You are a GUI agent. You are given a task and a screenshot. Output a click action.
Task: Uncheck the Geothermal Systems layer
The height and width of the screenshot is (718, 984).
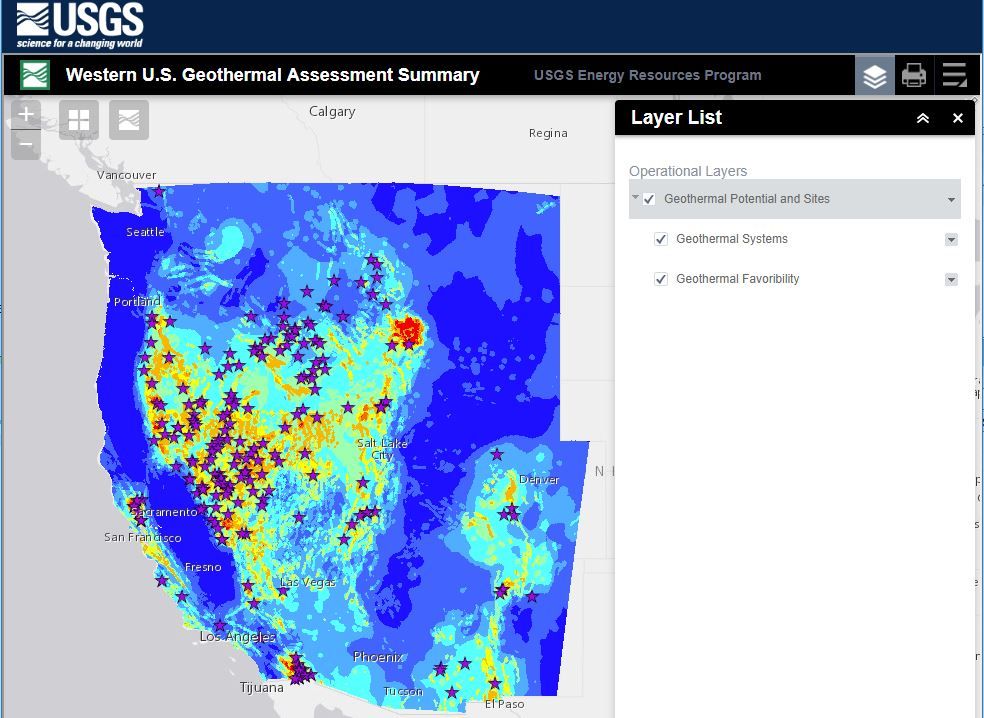pos(661,239)
